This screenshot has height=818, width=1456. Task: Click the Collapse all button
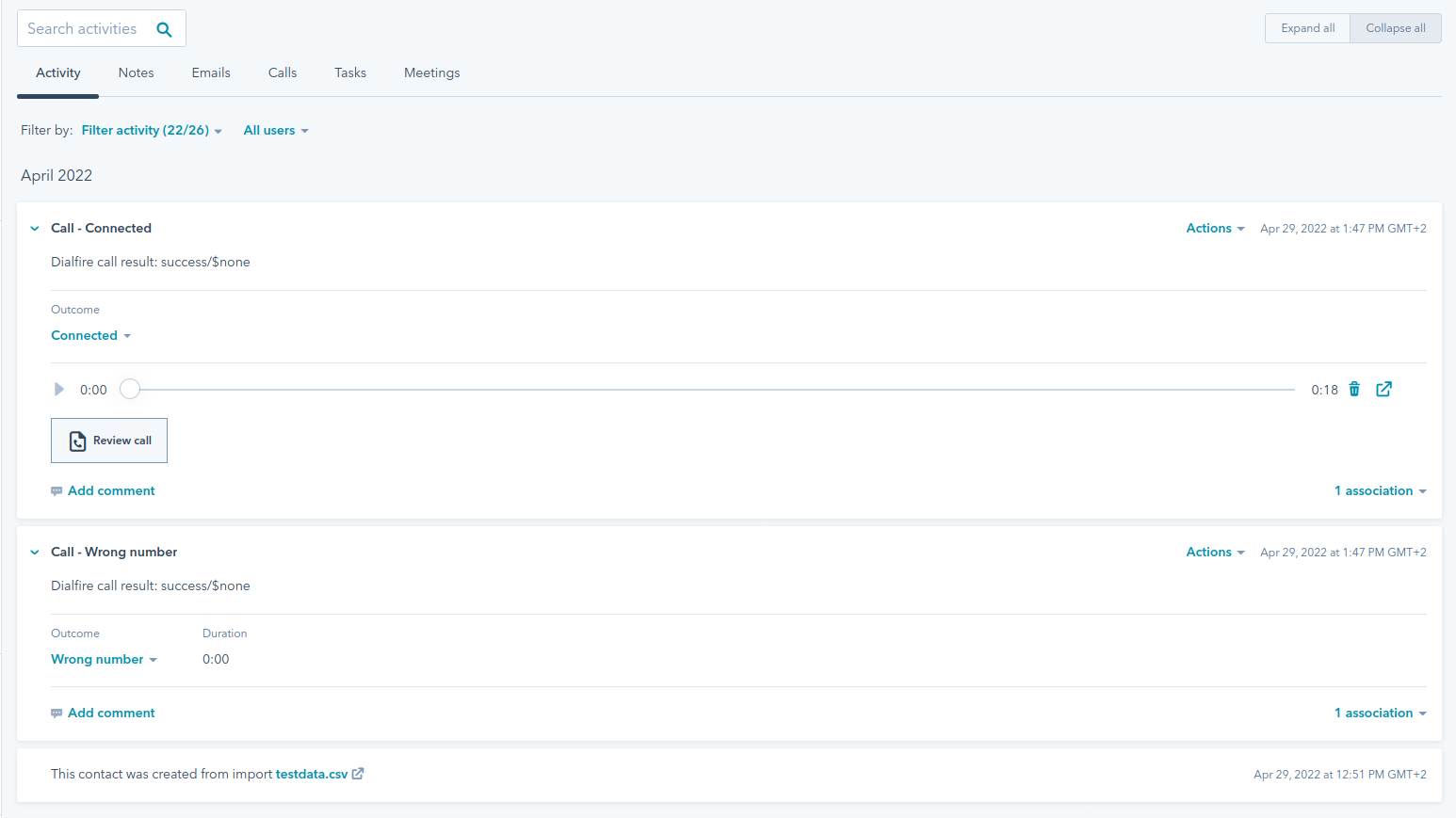1395,28
